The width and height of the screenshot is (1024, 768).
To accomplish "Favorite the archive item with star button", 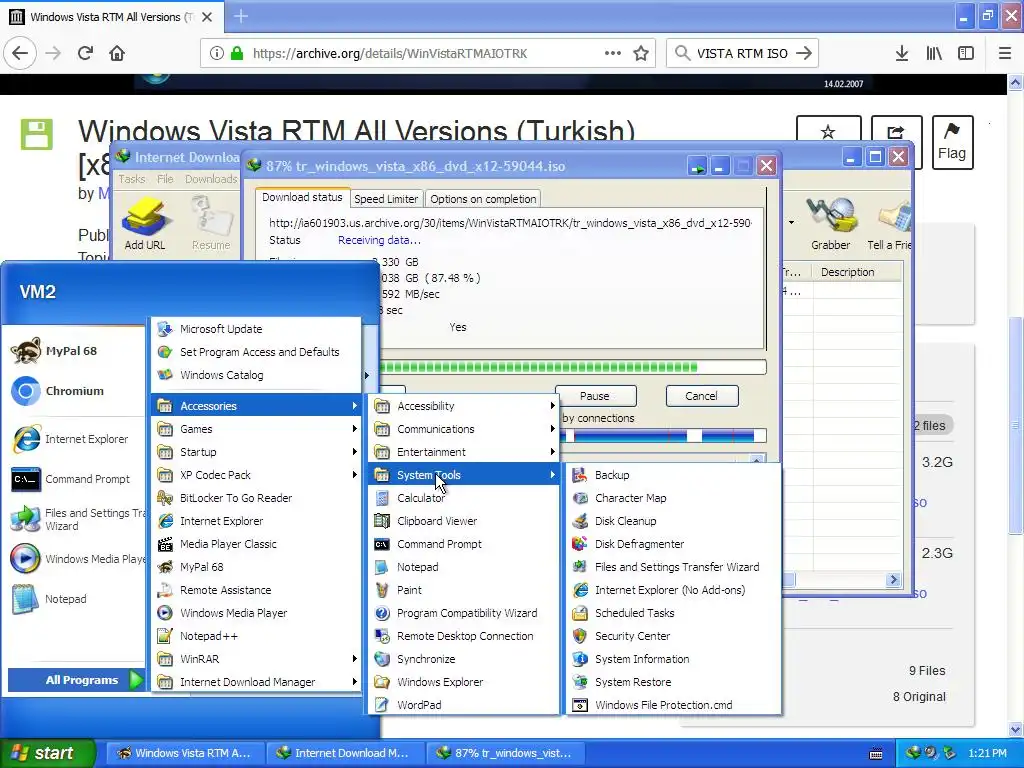I will (828, 131).
